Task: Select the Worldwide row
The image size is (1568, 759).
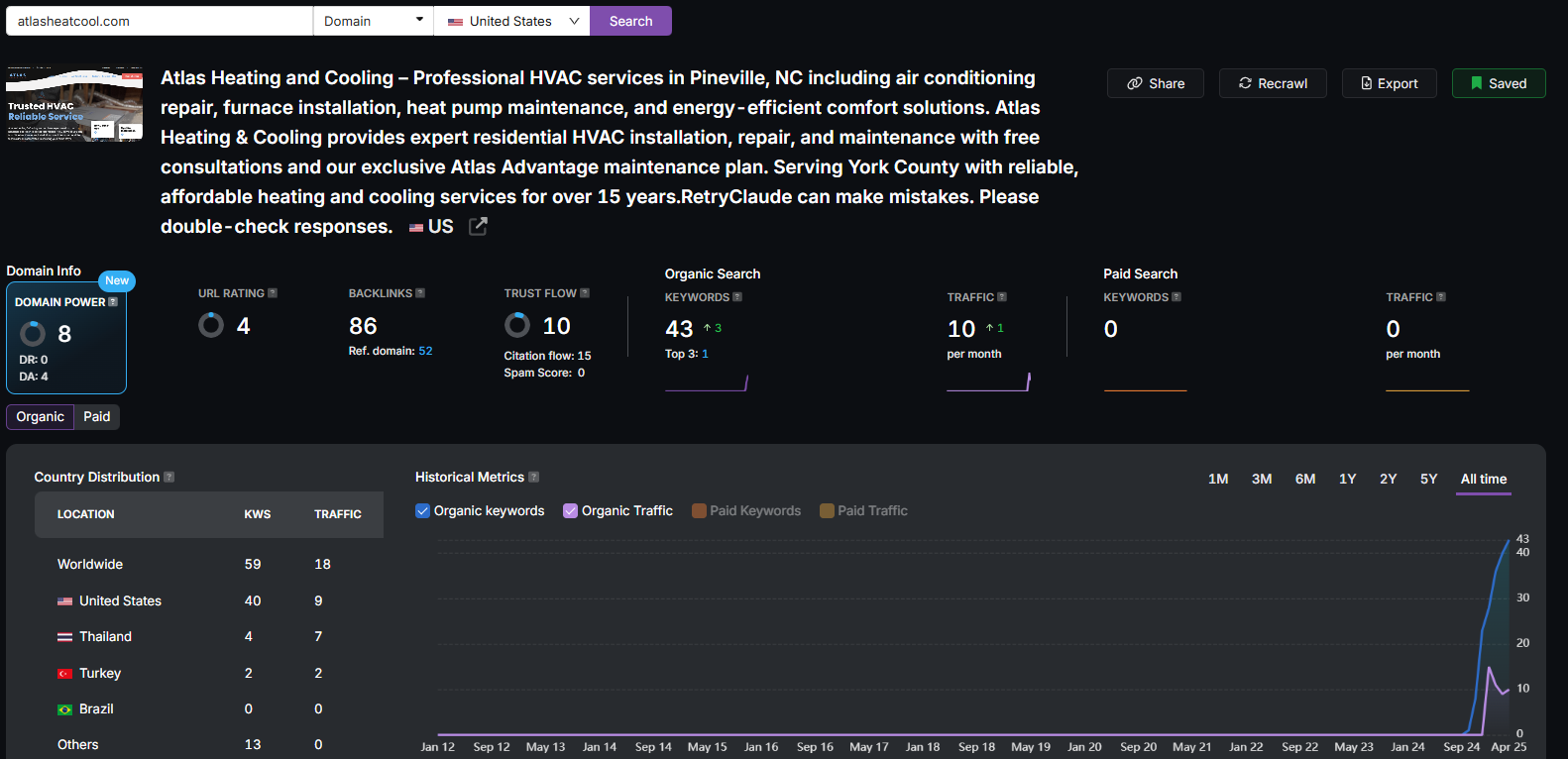Action: (209, 564)
